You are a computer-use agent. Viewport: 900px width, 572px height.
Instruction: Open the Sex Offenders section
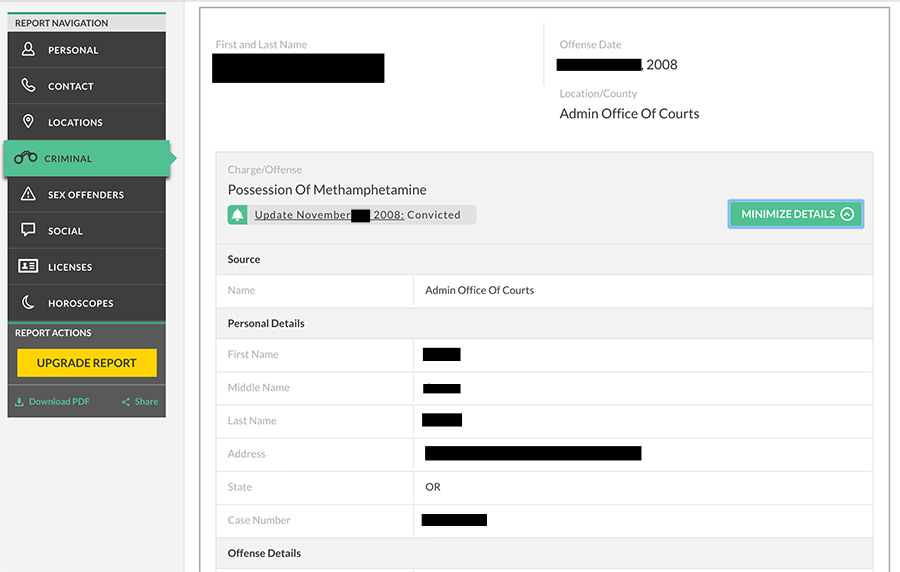[87, 194]
